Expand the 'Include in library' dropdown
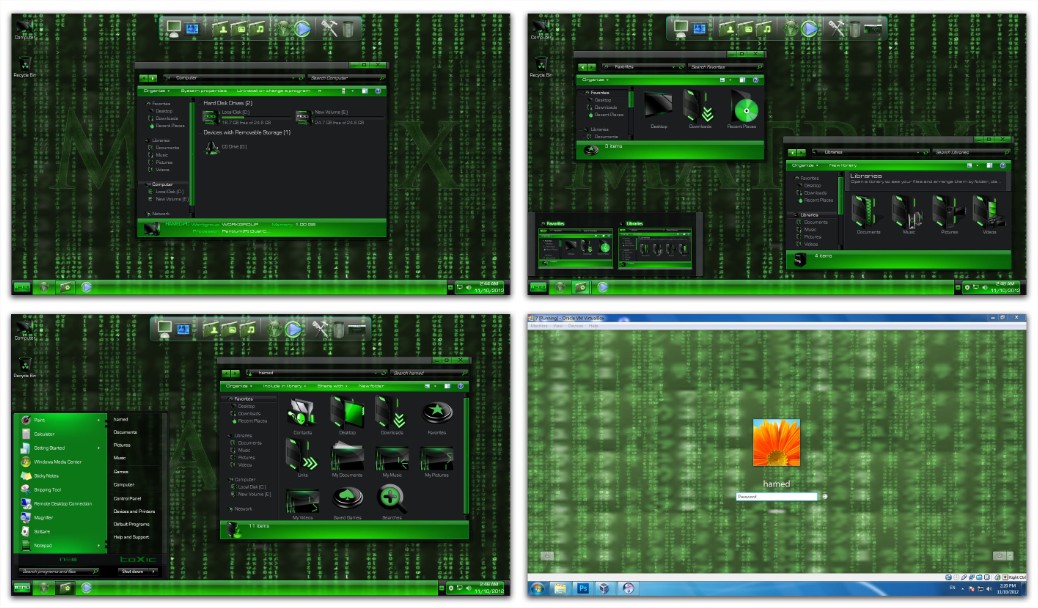This screenshot has height=608, width=1038. click(x=283, y=385)
